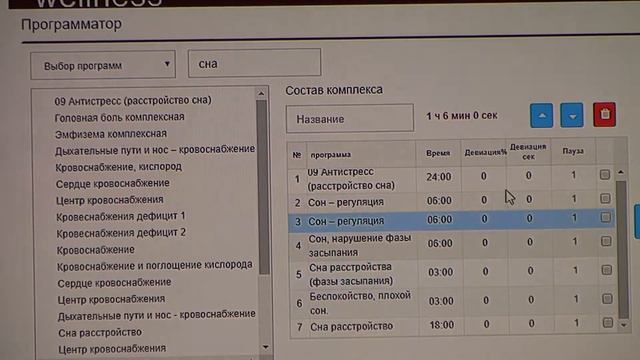
Task: Click the 'Пауза' column header
Action: coord(573,151)
